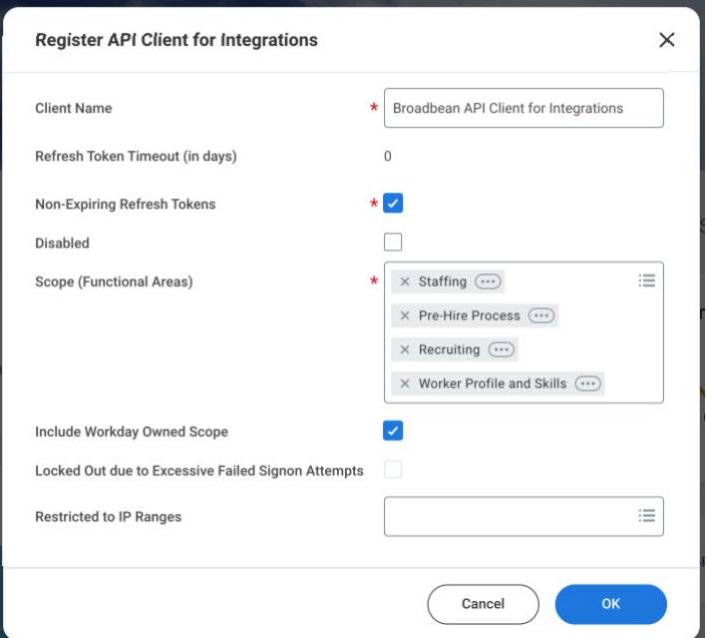The image size is (707, 638).
Task: Open related actions for Pre-Hire Process
Action: coord(541,316)
